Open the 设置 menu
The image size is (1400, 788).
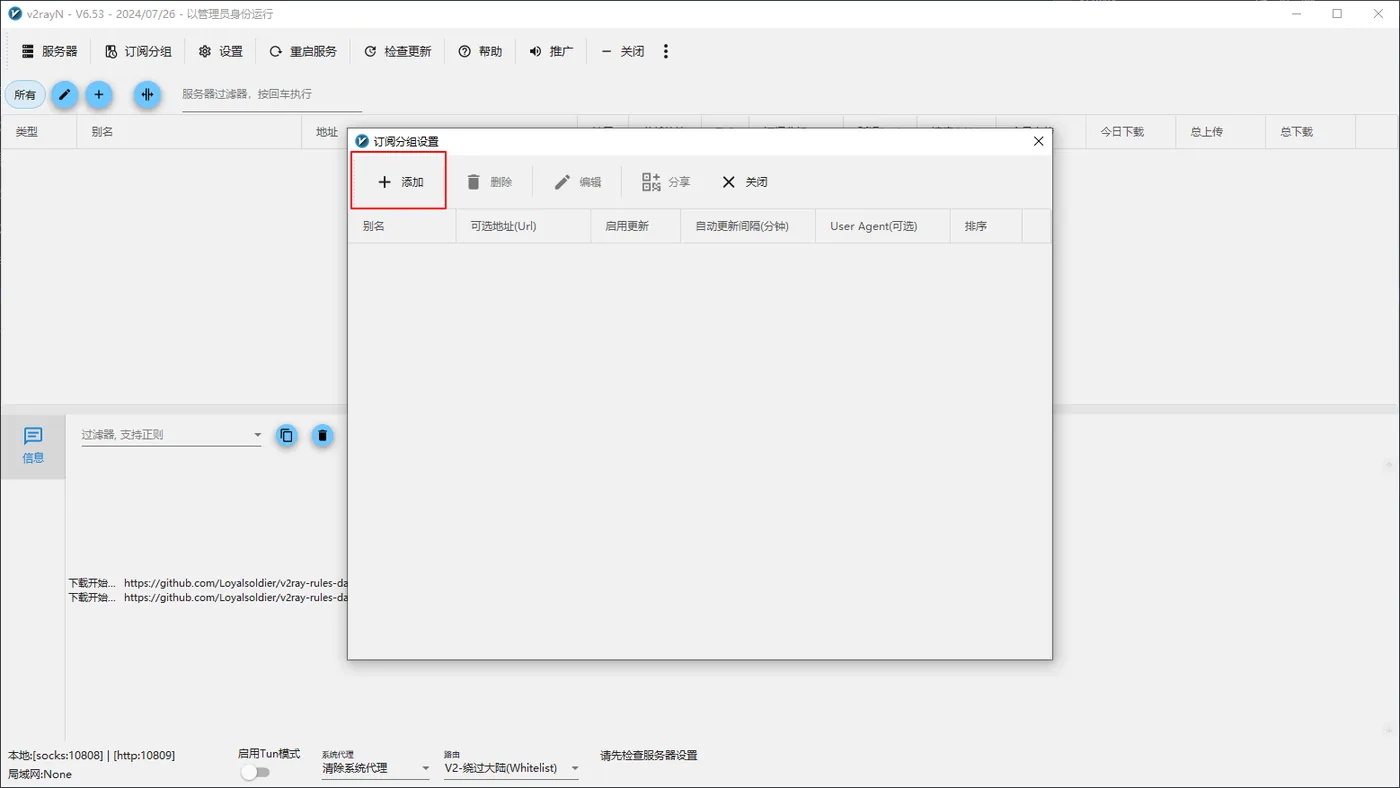click(220, 51)
